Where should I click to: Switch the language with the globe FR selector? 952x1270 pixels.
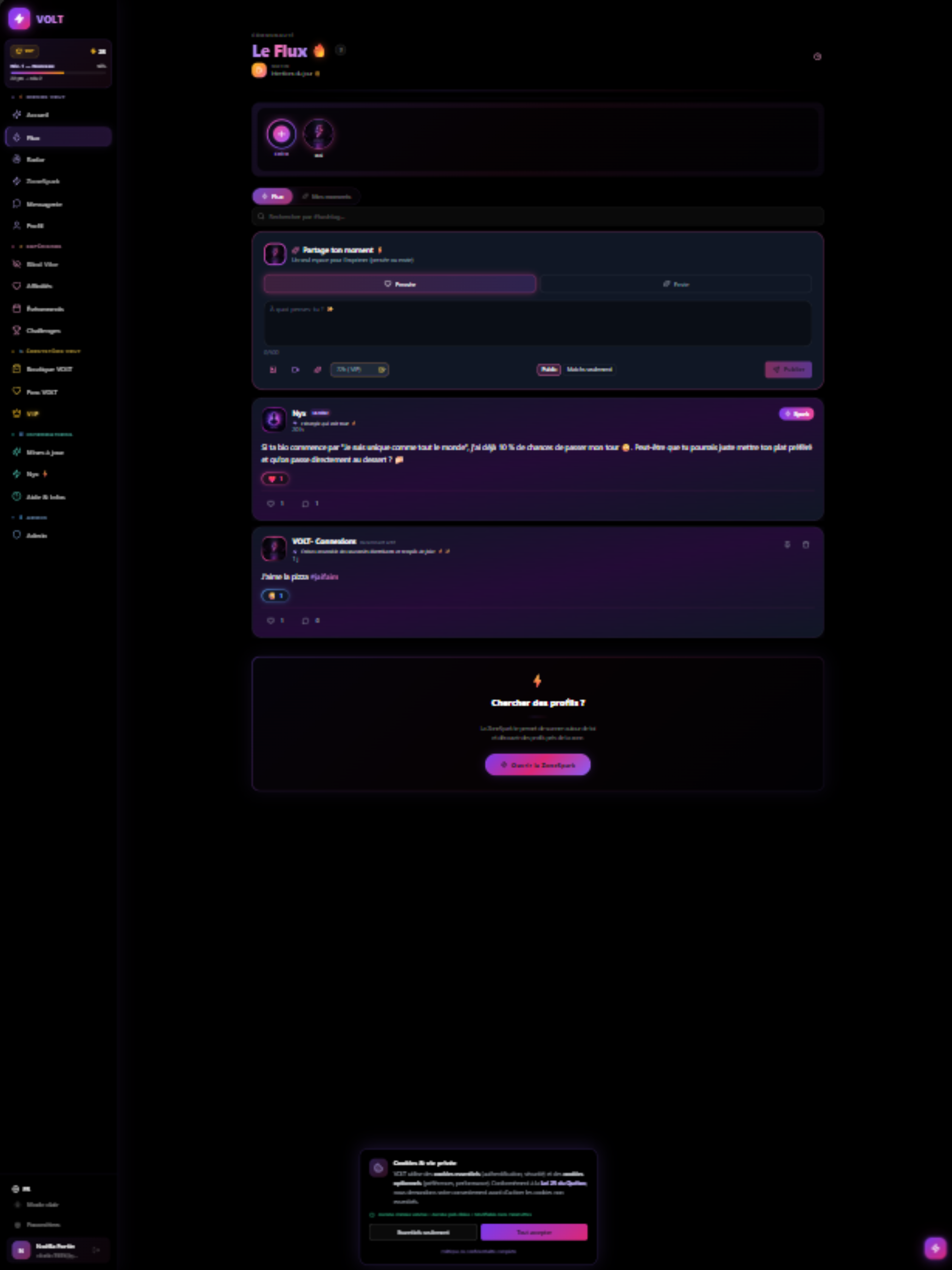tap(21, 1188)
